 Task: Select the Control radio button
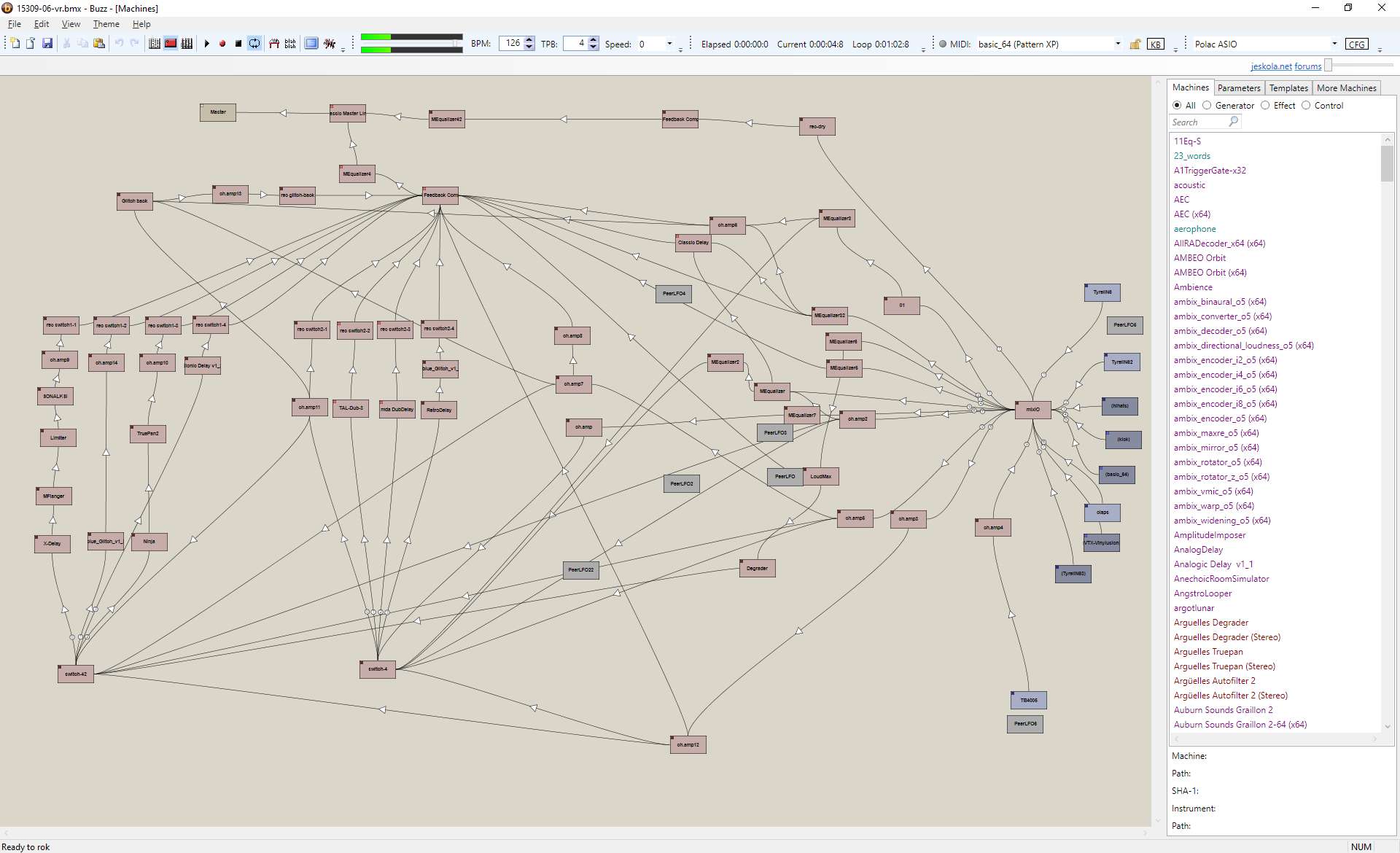(x=1307, y=106)
